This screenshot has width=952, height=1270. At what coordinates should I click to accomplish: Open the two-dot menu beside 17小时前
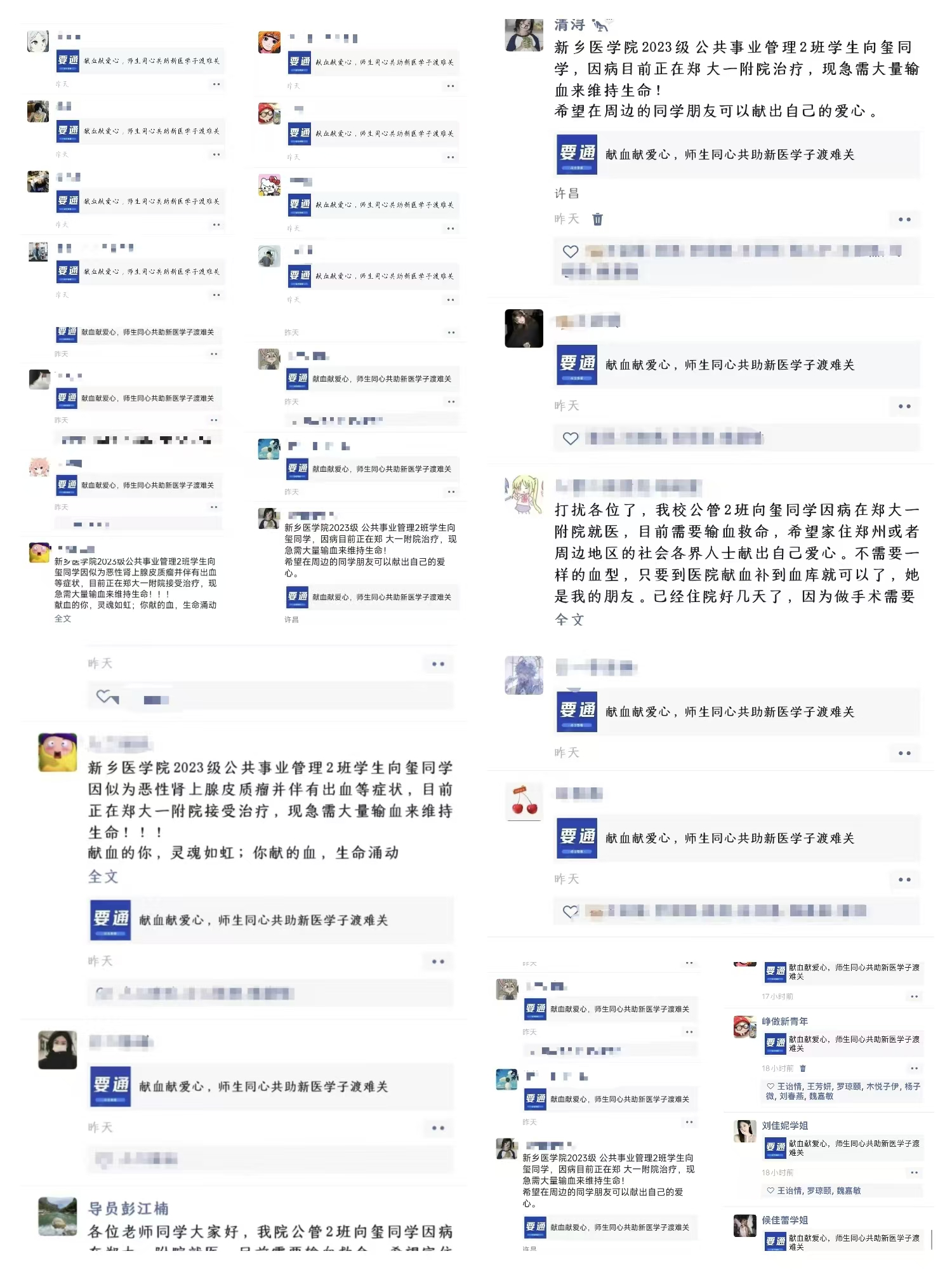click(x=914, y=996)
